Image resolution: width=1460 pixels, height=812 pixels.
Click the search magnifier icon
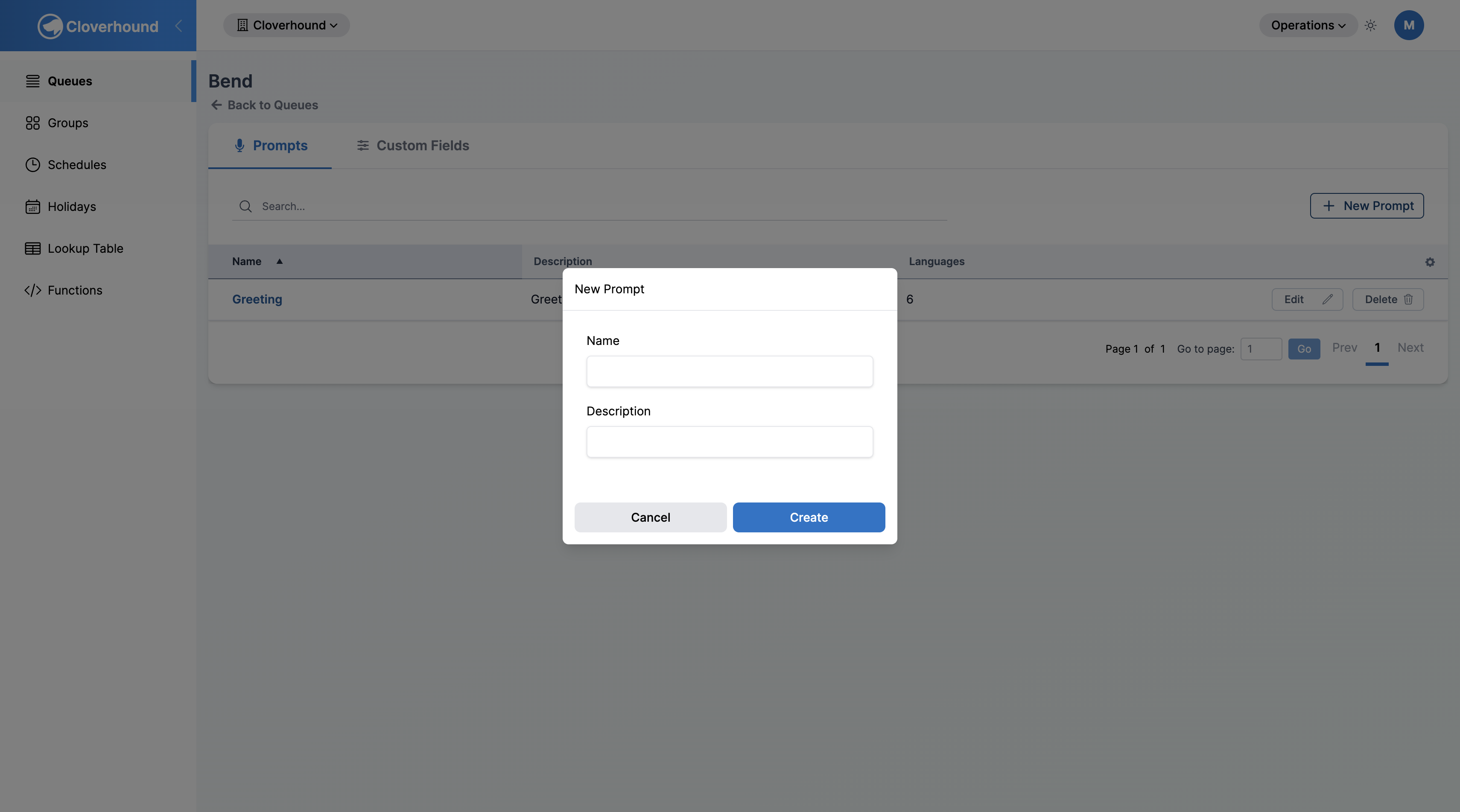coord(245,206)
